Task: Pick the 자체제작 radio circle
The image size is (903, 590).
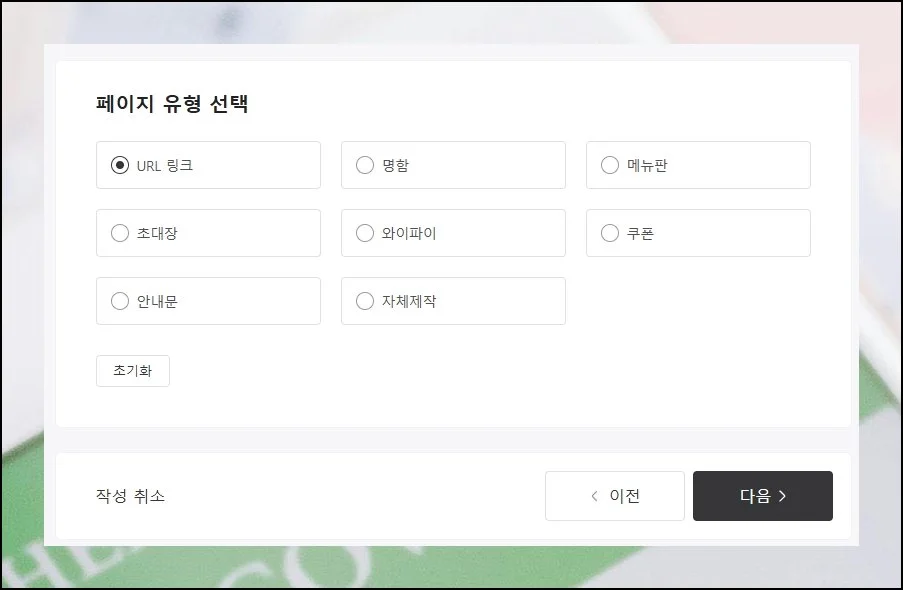Action: point(365,301)
